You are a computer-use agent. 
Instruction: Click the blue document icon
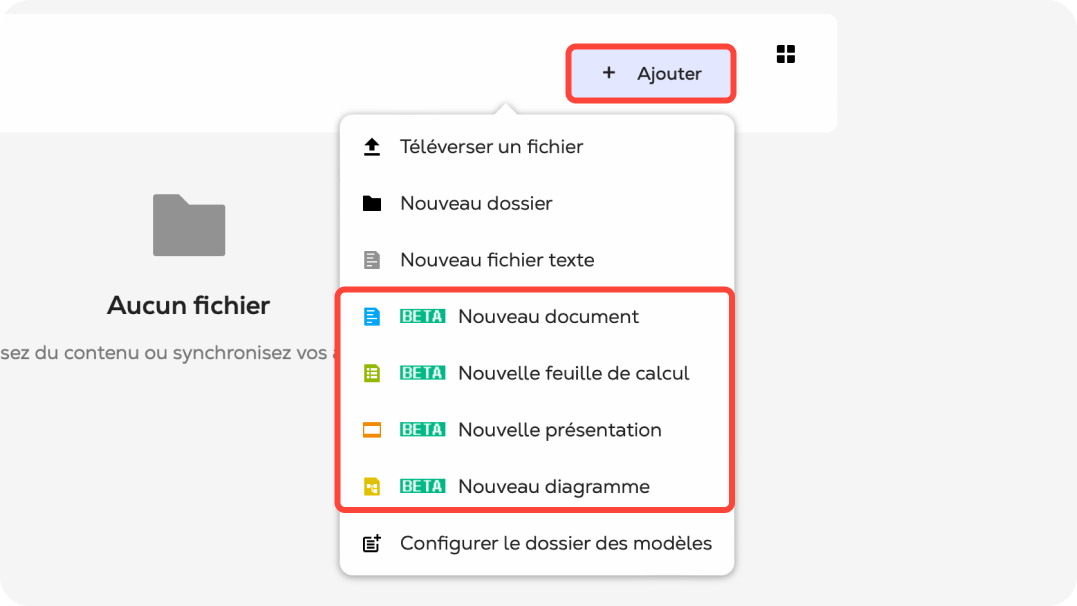pyautogui.click(x=372, y=317)
